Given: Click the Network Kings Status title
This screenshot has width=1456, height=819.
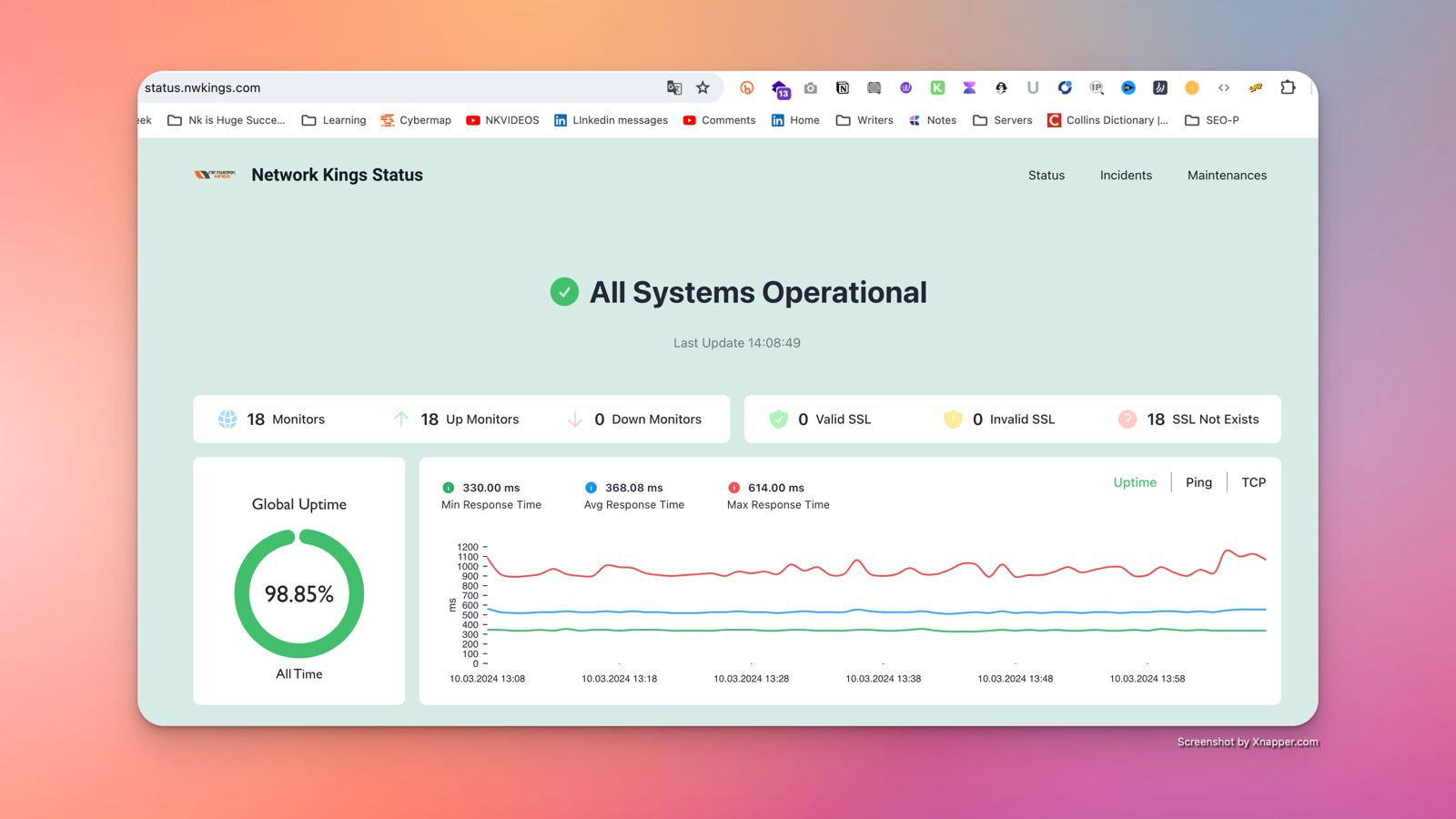Looking at the screenshot, I should [337, 175].
